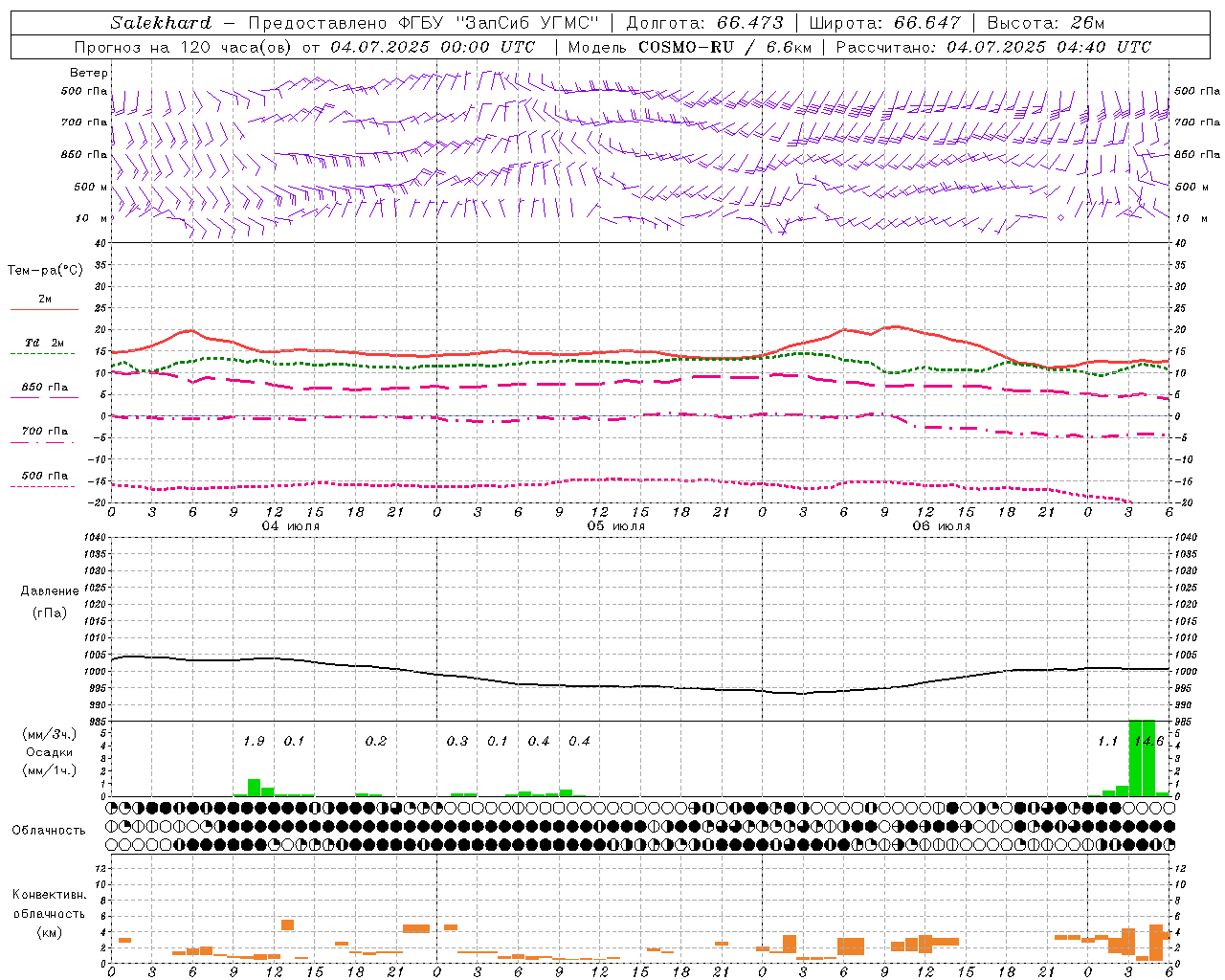Screen dimensions: 1225x980
Task: Click the wind panel's left 10 м label
Action: 91,218
